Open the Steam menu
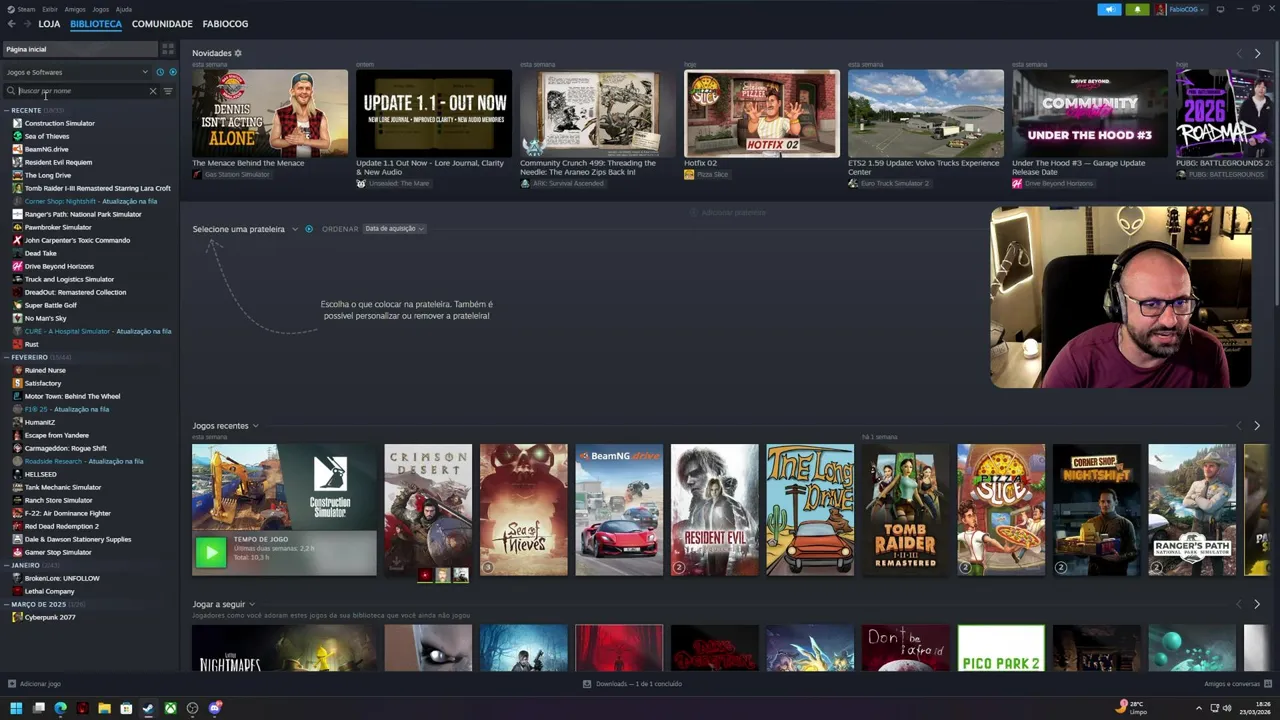The width and height of the screenshot is (1280, 720). [25, 9]
